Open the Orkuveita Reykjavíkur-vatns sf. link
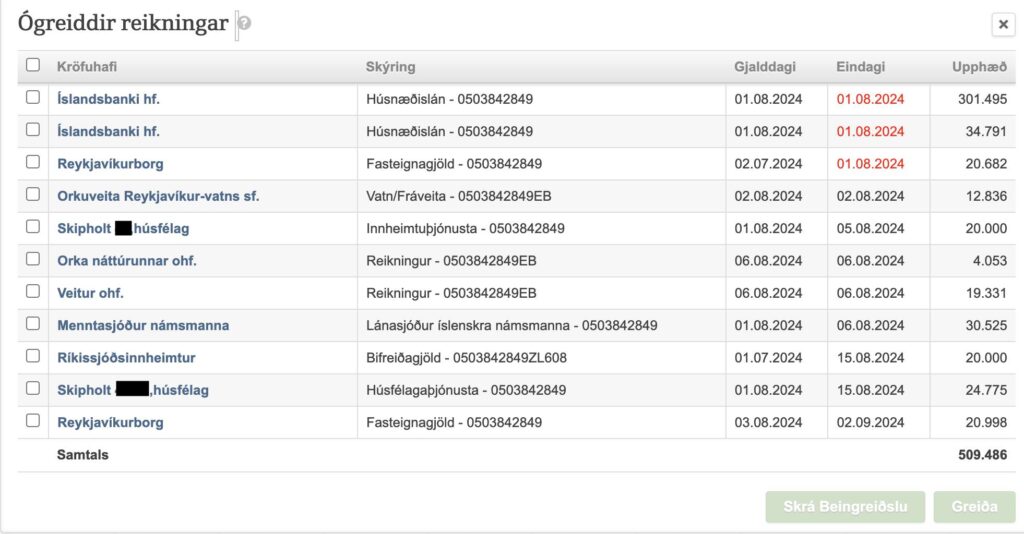The image size is (1024, 534). [x=158, y=196]
